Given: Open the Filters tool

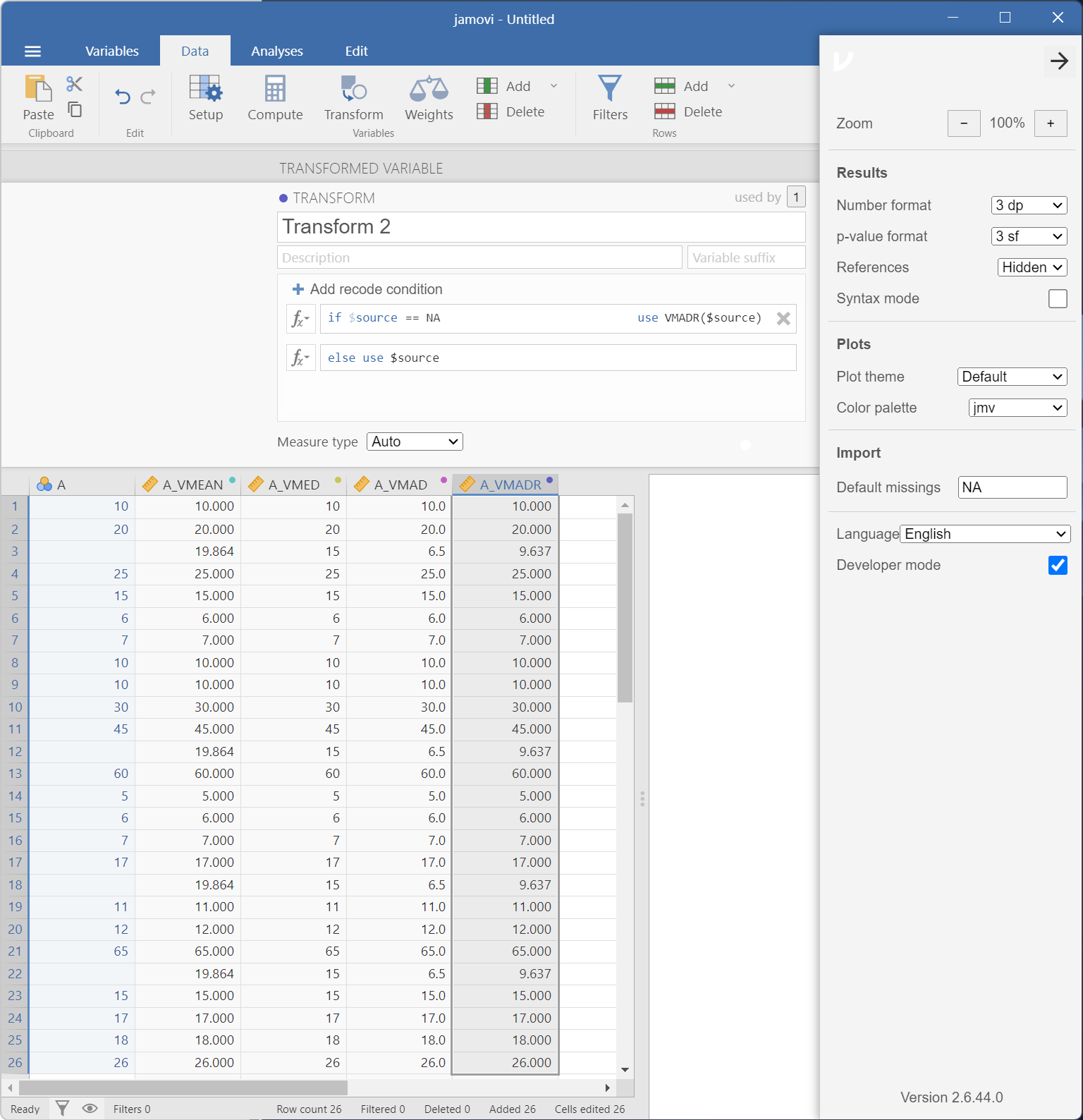Looking at the screenshot, I should click(x=610, y=98).
